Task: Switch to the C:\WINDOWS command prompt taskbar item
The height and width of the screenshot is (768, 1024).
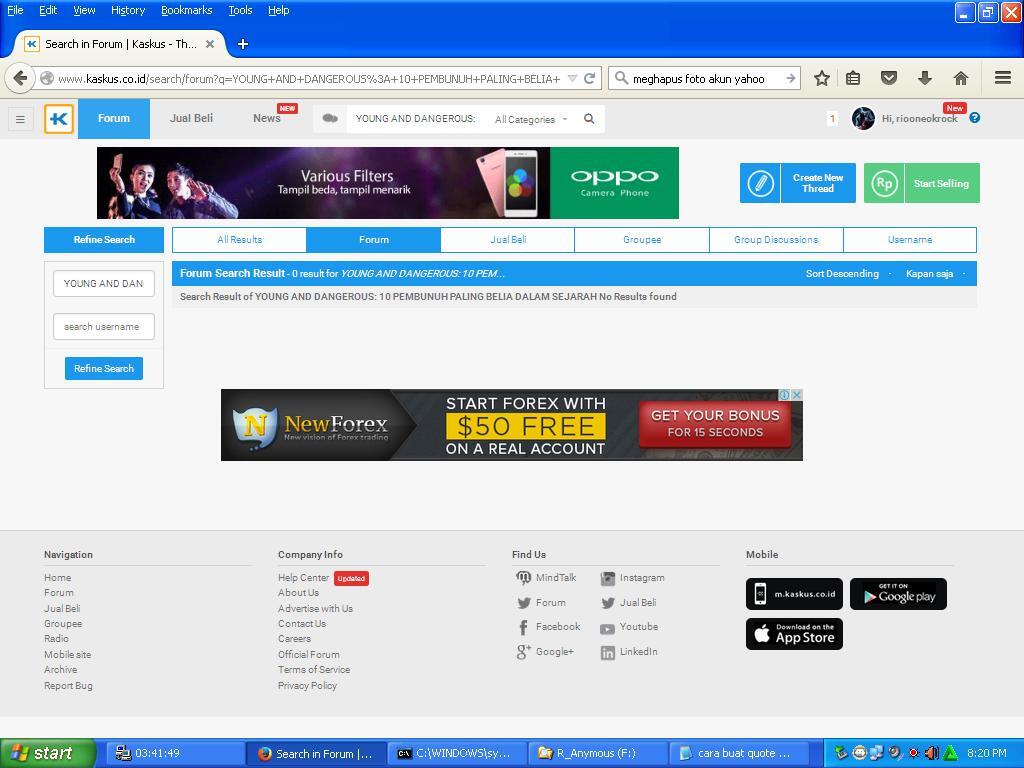Action: tap(456, 754)
